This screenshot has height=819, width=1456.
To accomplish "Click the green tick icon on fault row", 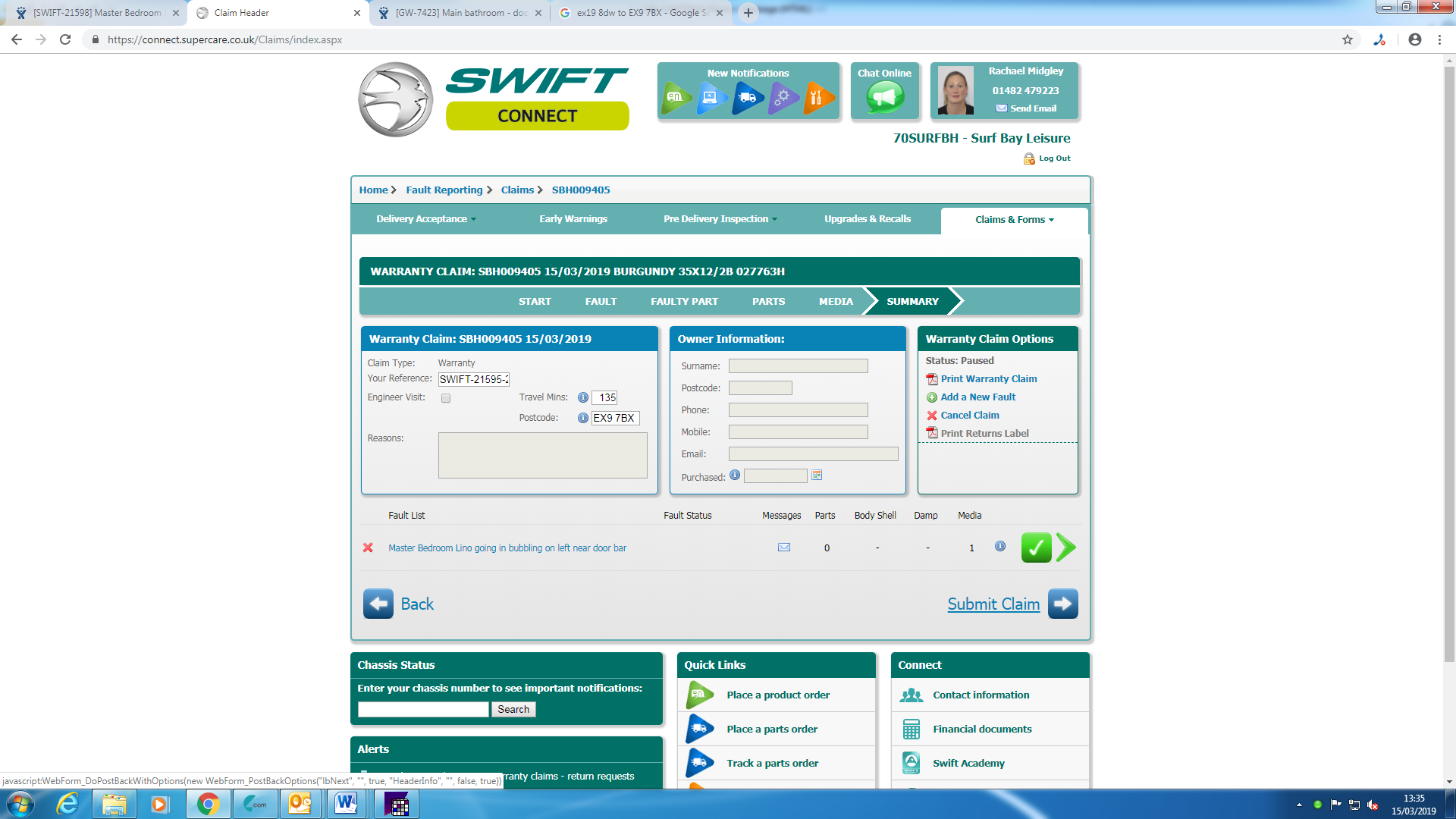I will (x=1036, y=548).
